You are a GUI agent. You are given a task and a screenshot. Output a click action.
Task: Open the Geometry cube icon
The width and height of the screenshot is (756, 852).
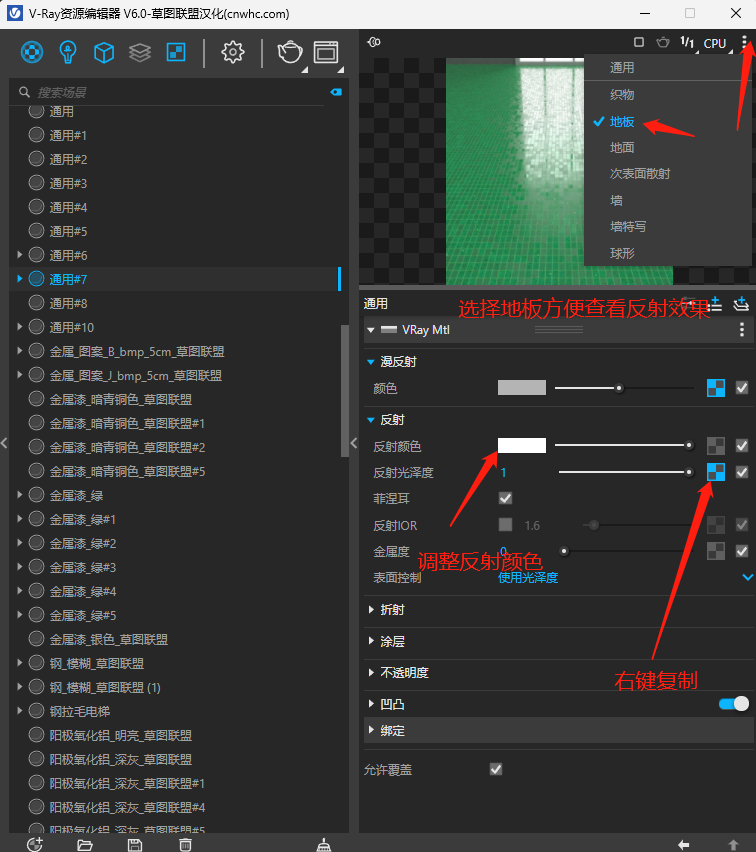tap(104, 52)
